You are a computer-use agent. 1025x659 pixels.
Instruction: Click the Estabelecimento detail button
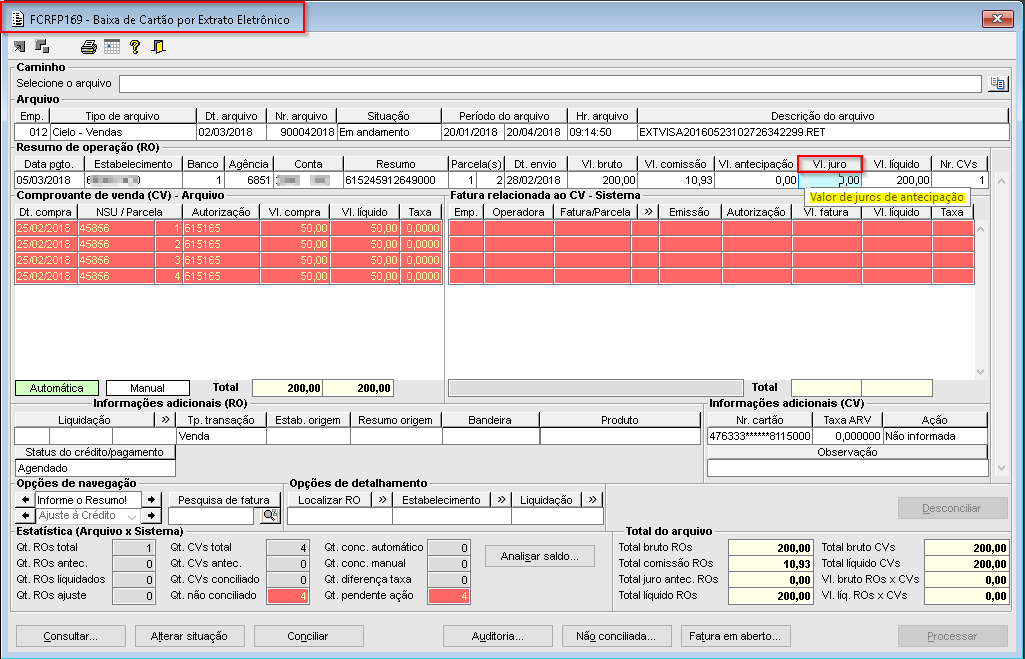pos(441,499)
